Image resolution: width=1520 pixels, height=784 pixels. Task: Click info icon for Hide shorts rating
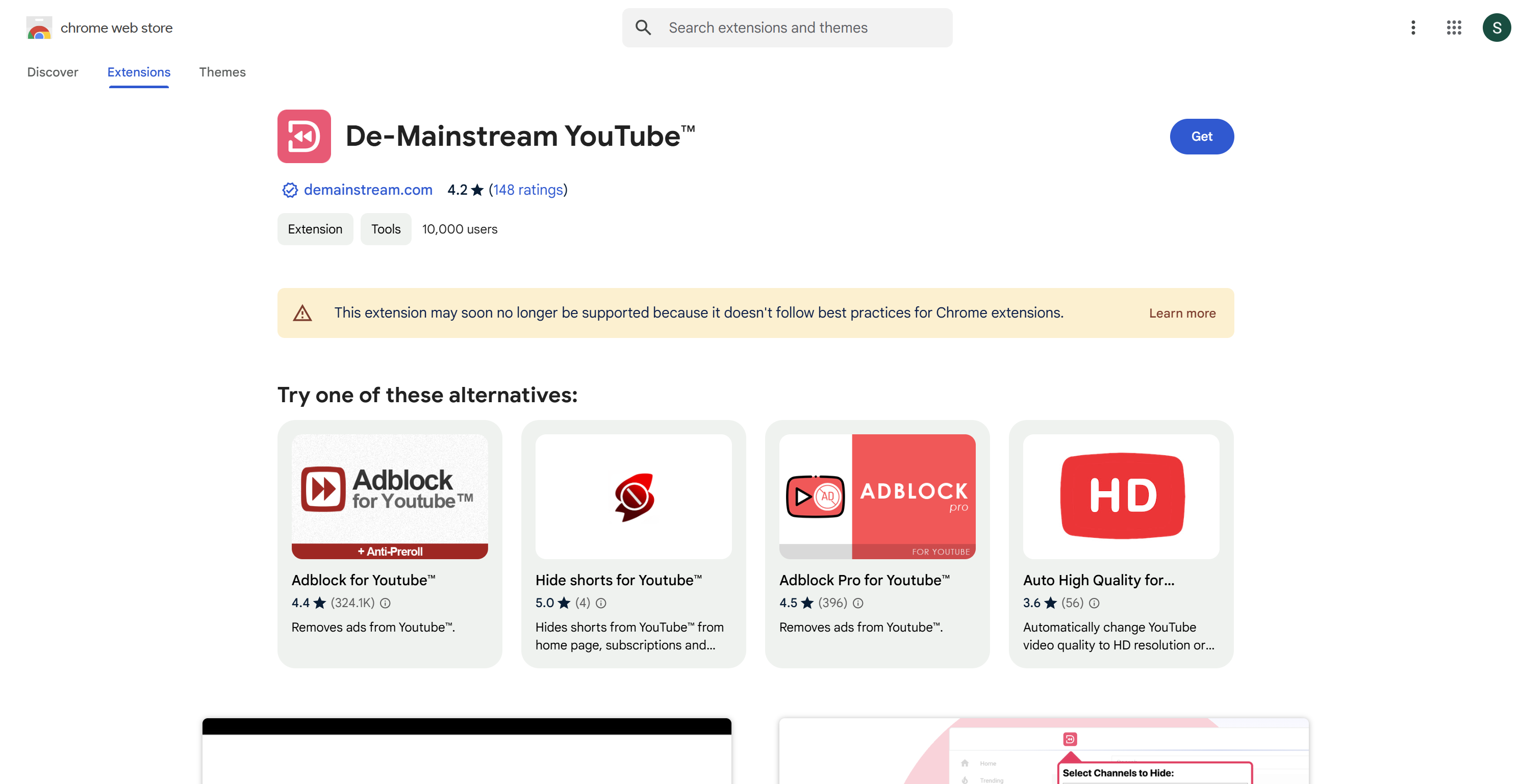coord(601,603)
